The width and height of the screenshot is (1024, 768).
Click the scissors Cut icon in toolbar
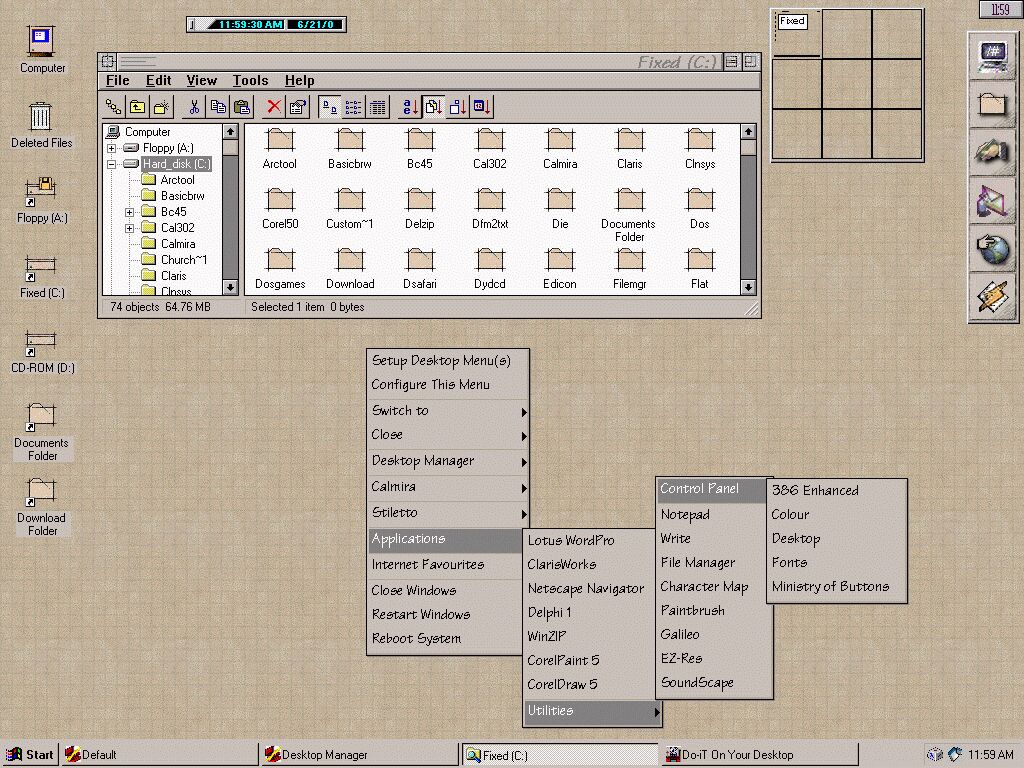coord(194,107)
